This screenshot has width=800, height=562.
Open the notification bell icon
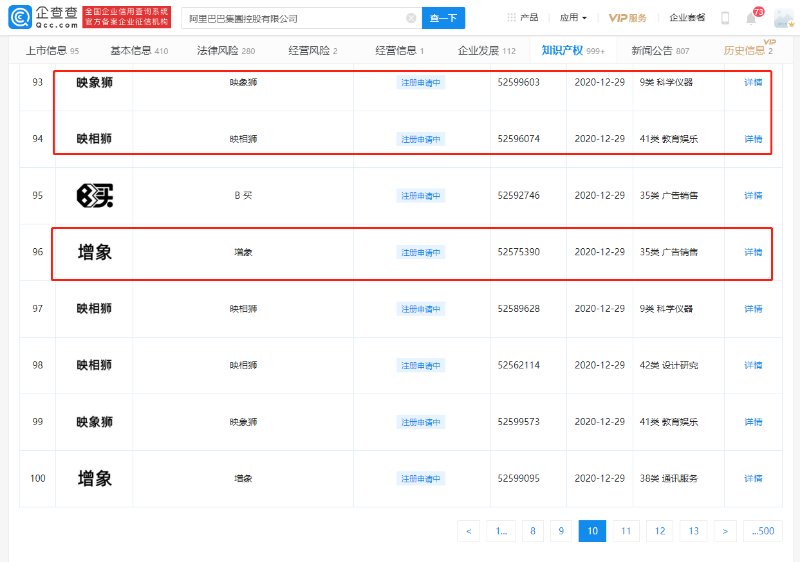(x=751, y=18)
